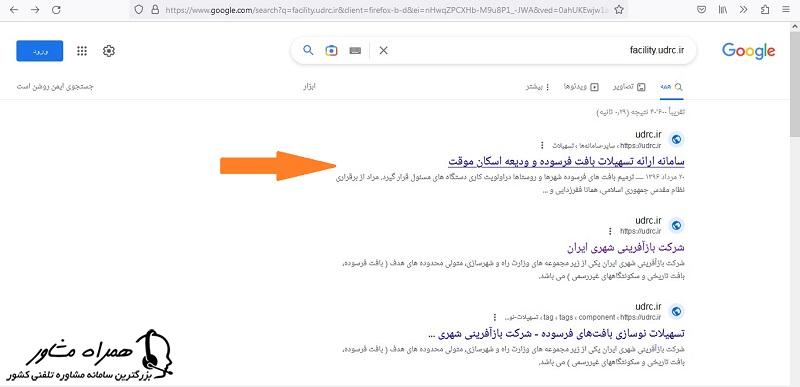Go back with the browser back arrow
Viewport: 800px width, 387px height.
(x=14, y=10)
